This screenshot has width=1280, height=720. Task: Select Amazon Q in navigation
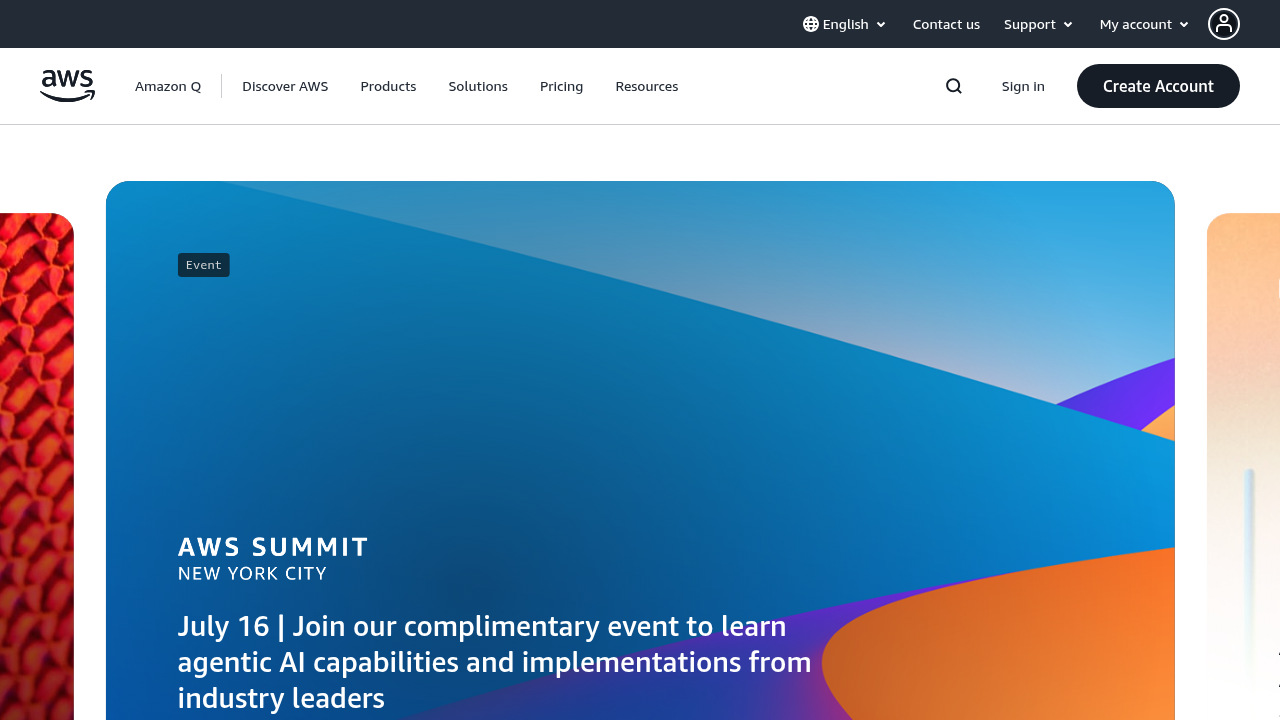click(x=168, y=86)
